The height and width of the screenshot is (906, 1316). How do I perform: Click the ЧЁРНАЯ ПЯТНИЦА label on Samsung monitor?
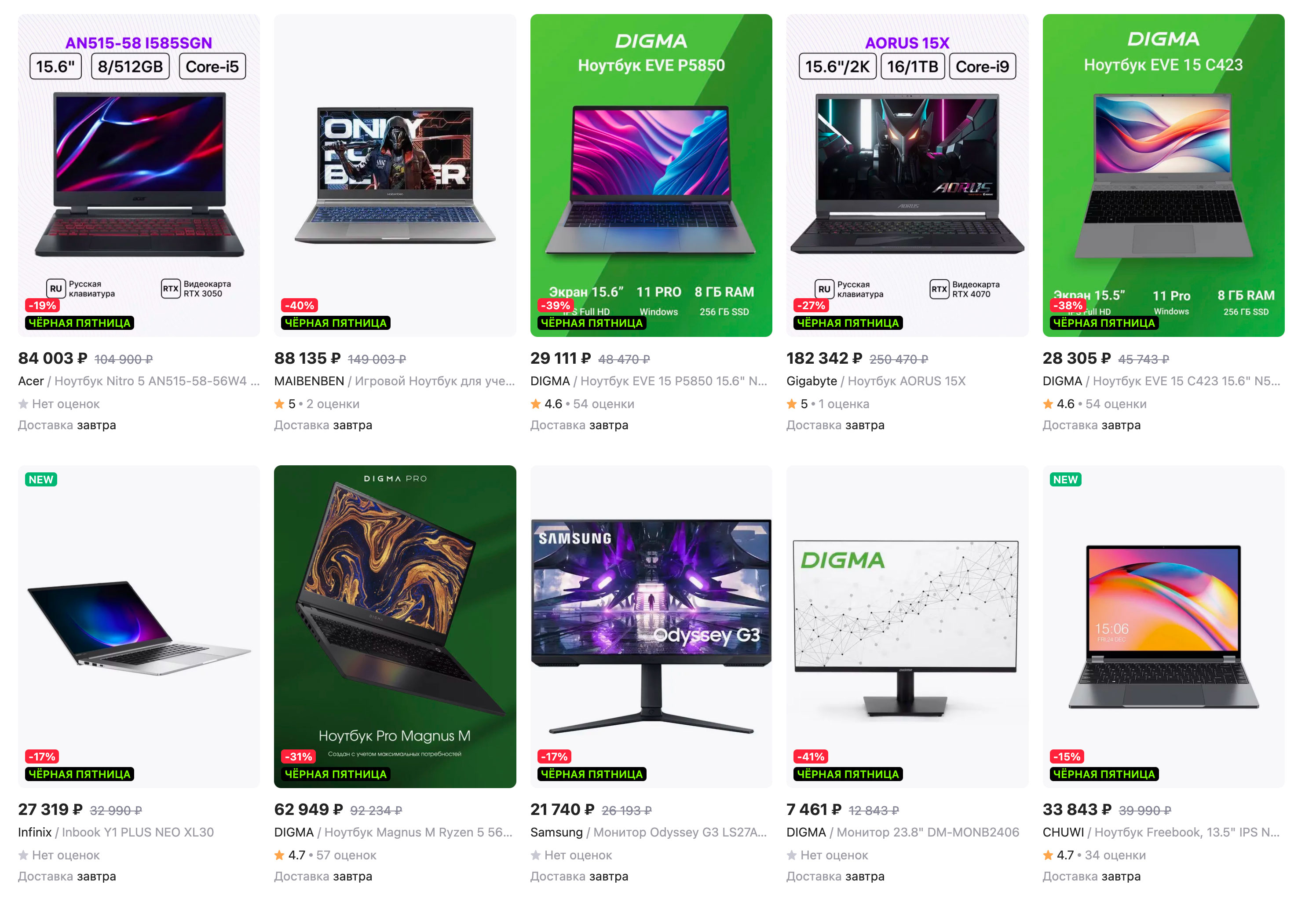pyautogui.click(x=592, y=774)
